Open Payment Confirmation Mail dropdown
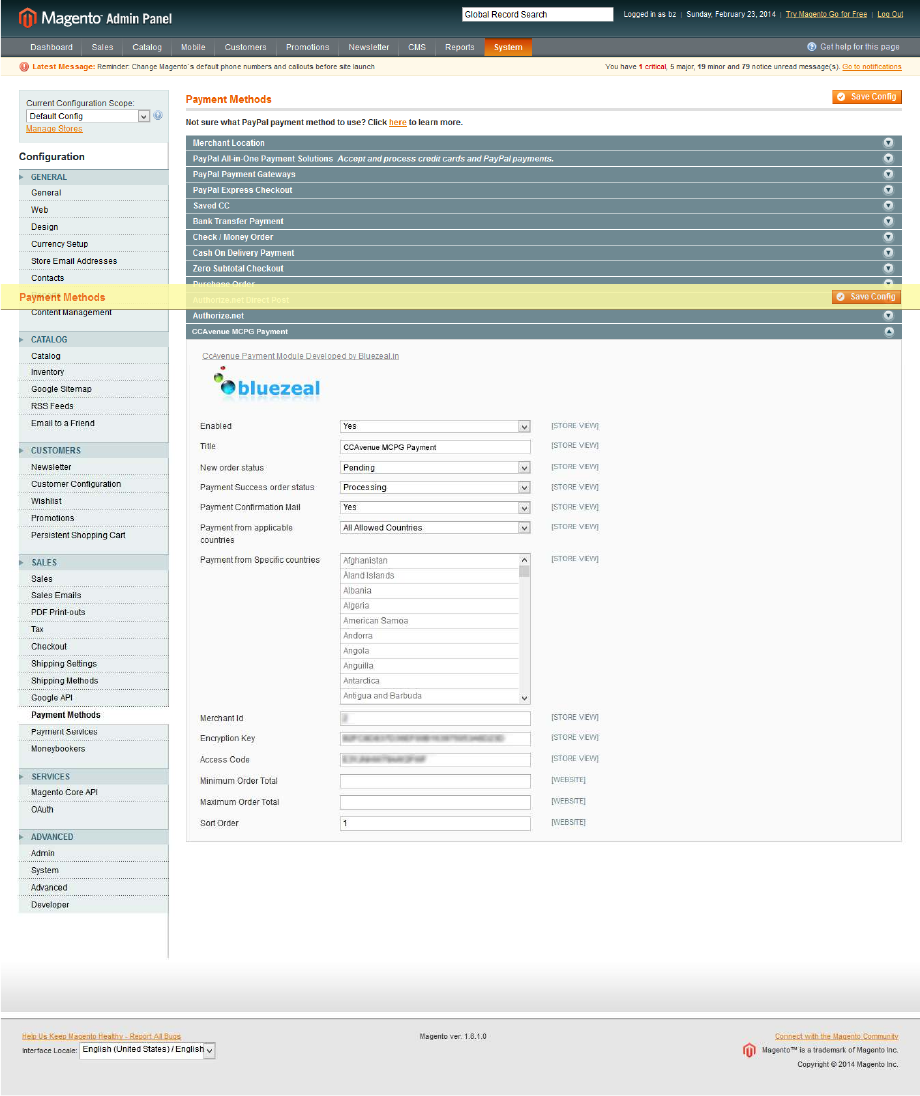This screenshot has width=920, height=1096. point(435,507)
